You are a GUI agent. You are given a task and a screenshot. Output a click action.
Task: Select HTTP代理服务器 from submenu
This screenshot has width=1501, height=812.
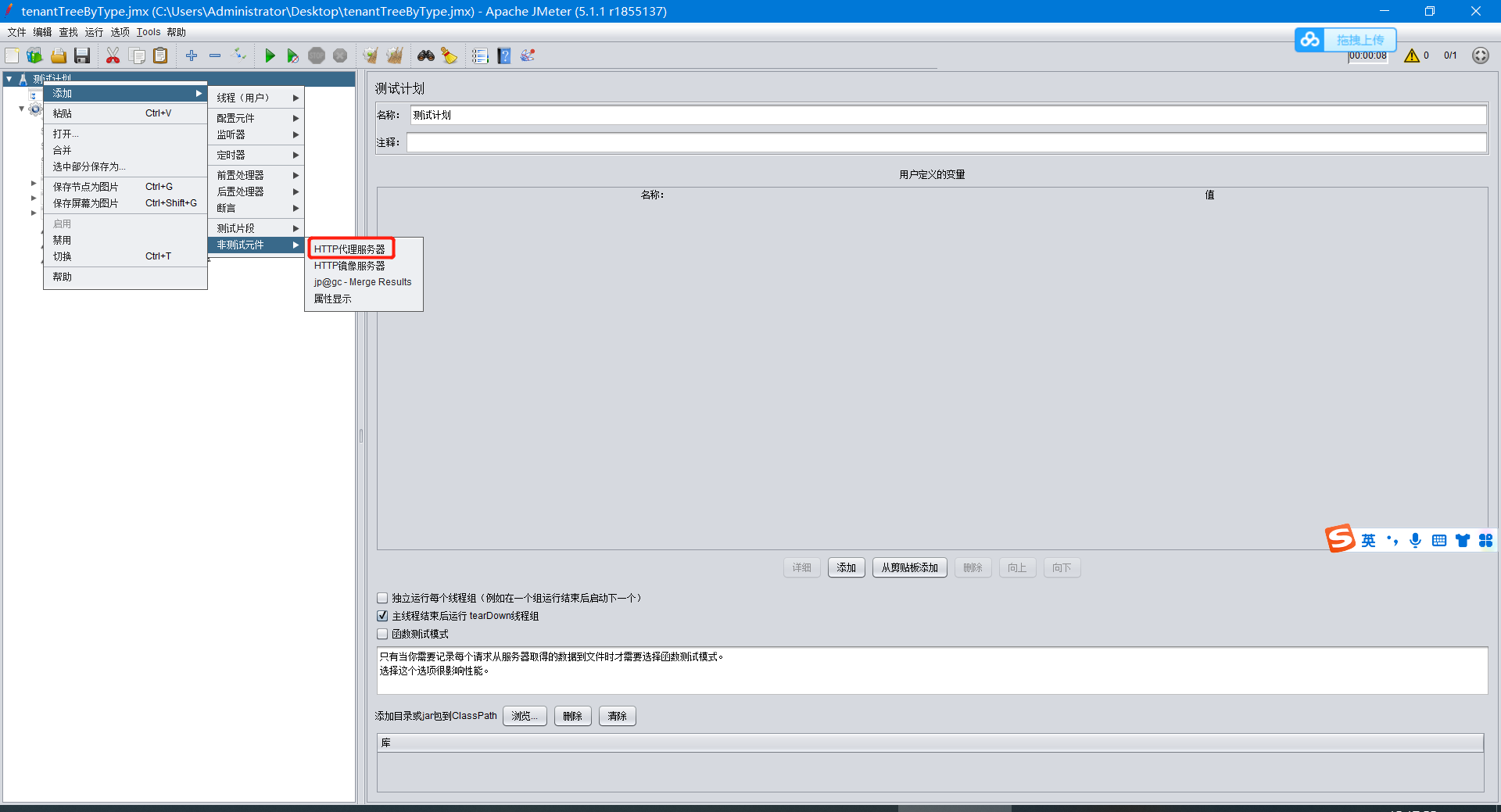(x=350, y=249)
